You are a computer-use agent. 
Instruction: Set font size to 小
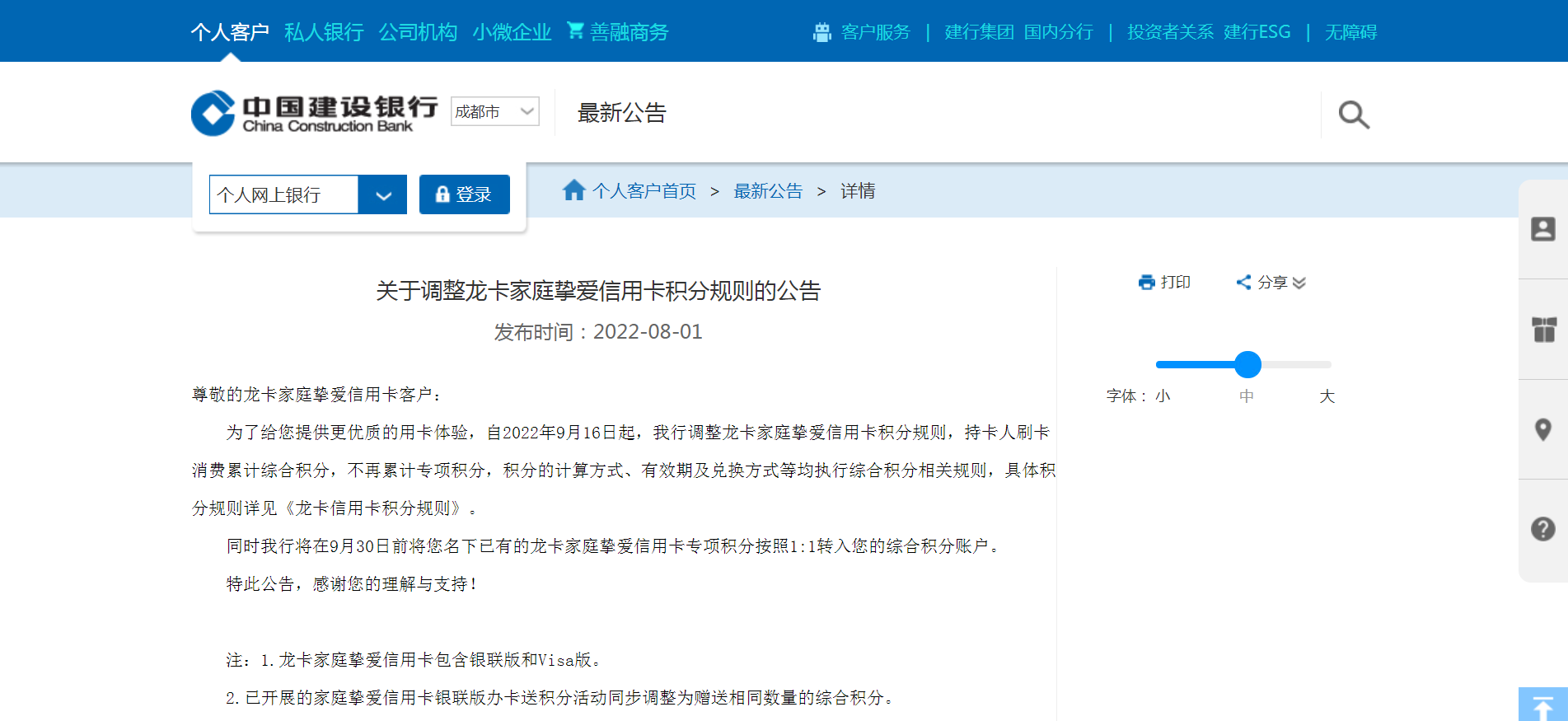(x=1163, y=396)
